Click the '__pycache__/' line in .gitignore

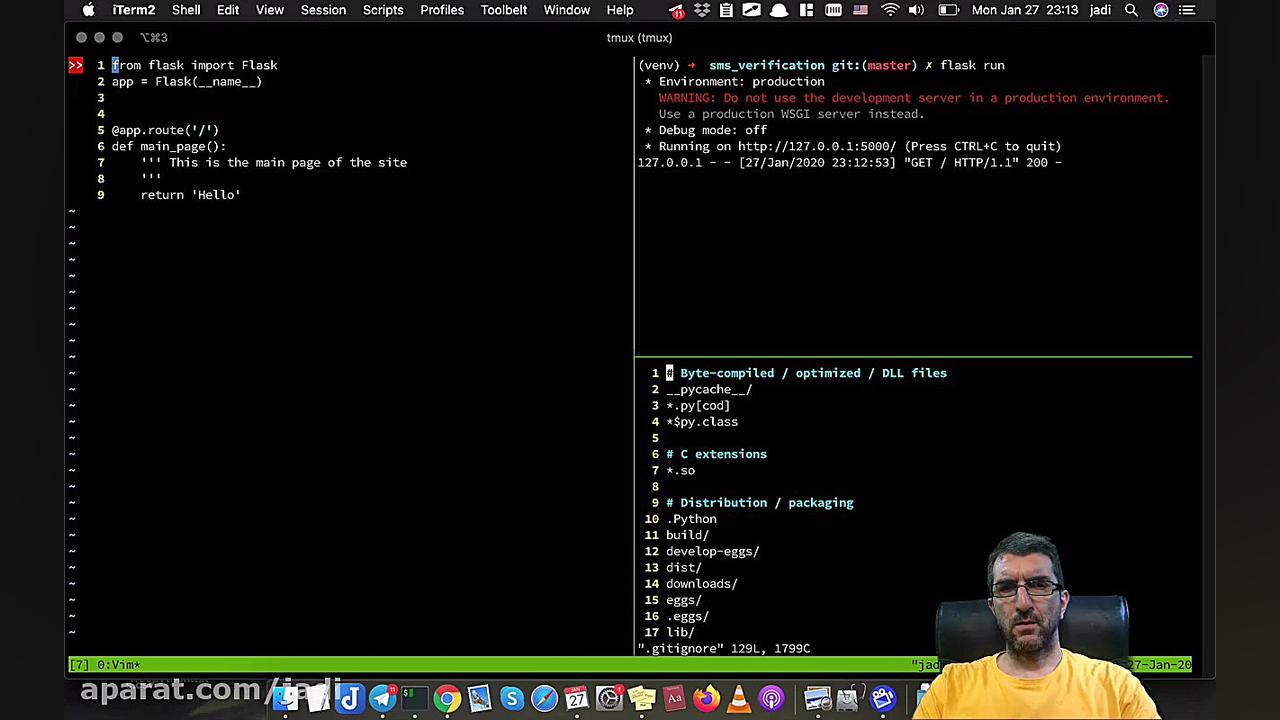709,389
